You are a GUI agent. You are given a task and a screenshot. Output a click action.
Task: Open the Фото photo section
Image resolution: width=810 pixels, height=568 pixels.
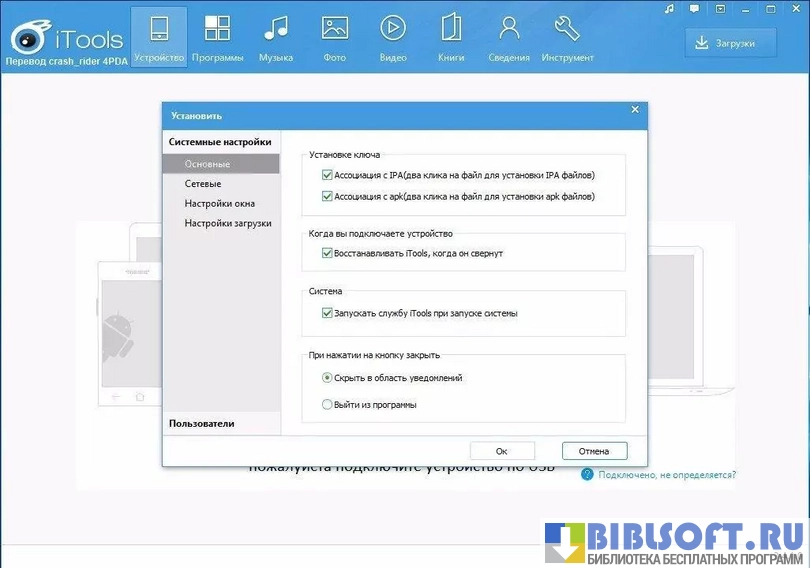click(335, 37)
